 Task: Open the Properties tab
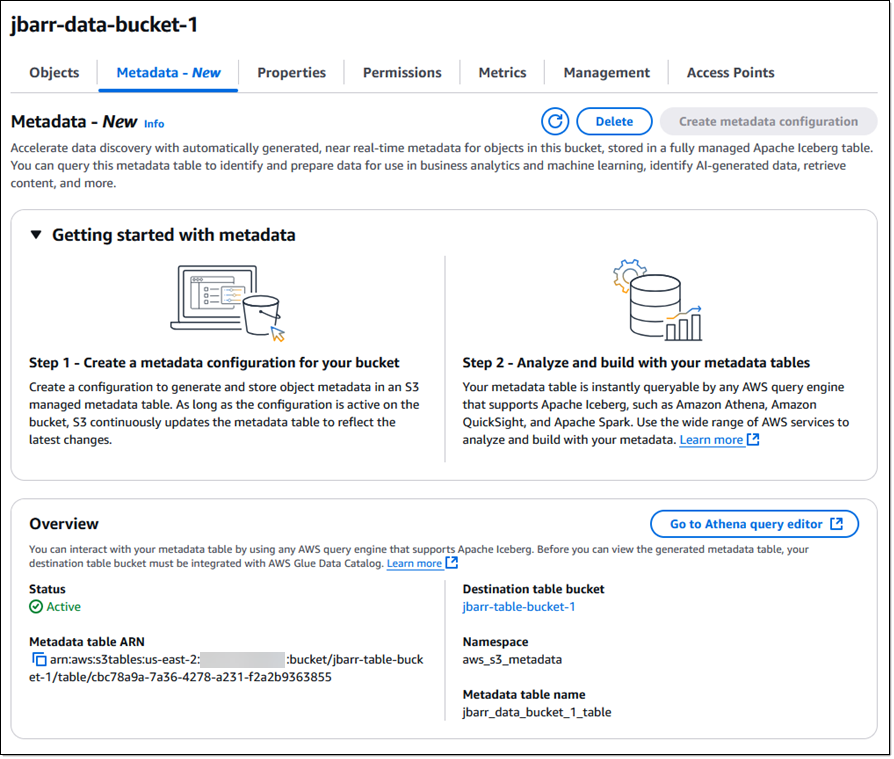[x=291, y=73]
